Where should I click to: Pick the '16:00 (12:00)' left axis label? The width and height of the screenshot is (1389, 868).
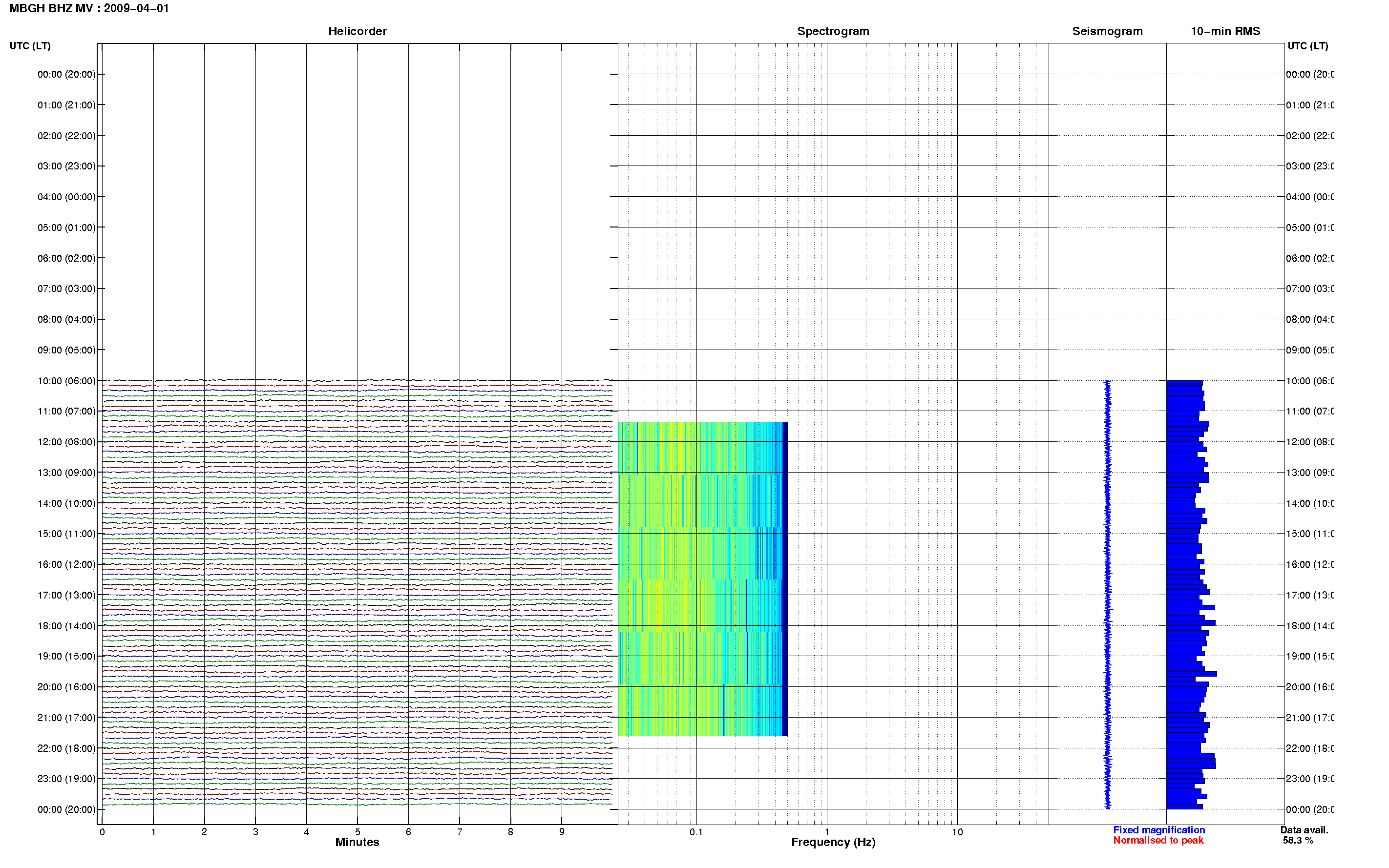tap(66, 565)
